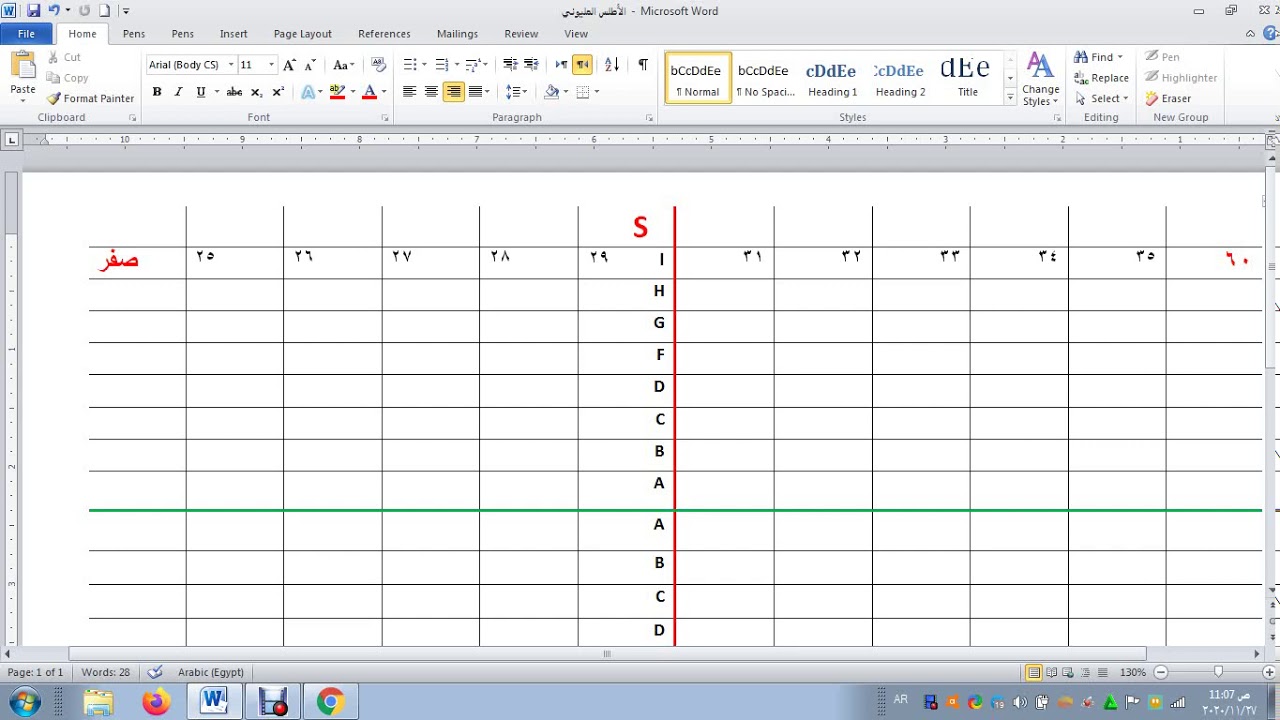Increase paragraph indent

(531, 65)
